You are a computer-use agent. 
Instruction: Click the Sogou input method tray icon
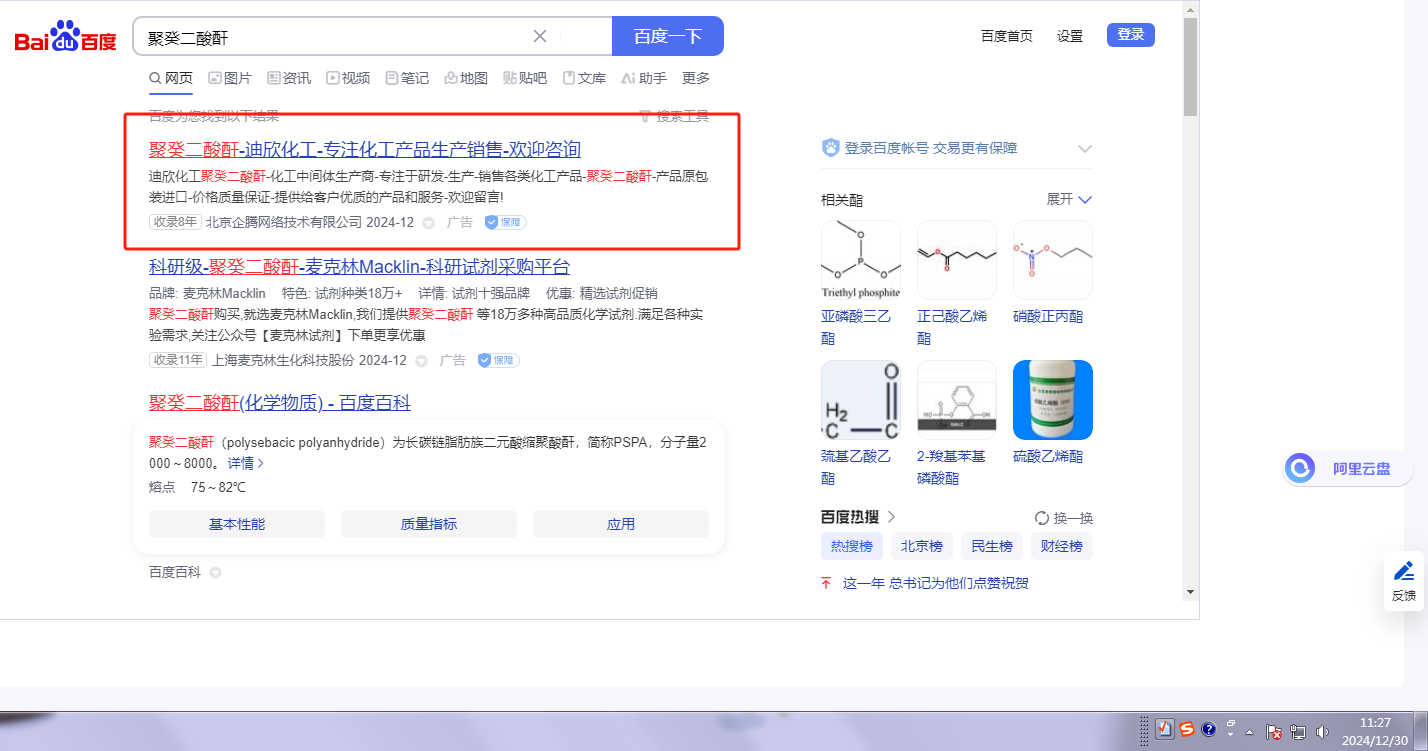coord(1186,730)
